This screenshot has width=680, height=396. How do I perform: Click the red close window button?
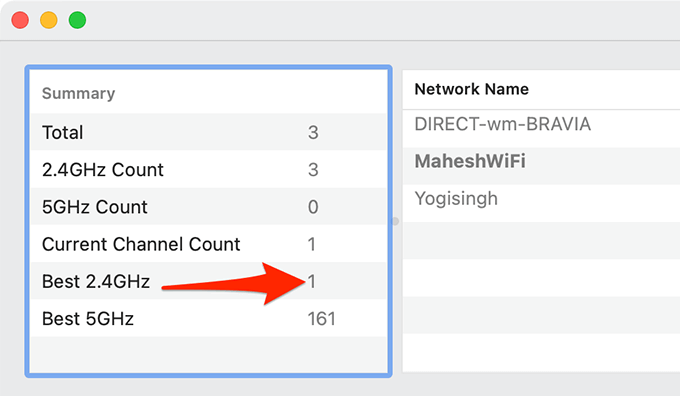pos(20,20)
